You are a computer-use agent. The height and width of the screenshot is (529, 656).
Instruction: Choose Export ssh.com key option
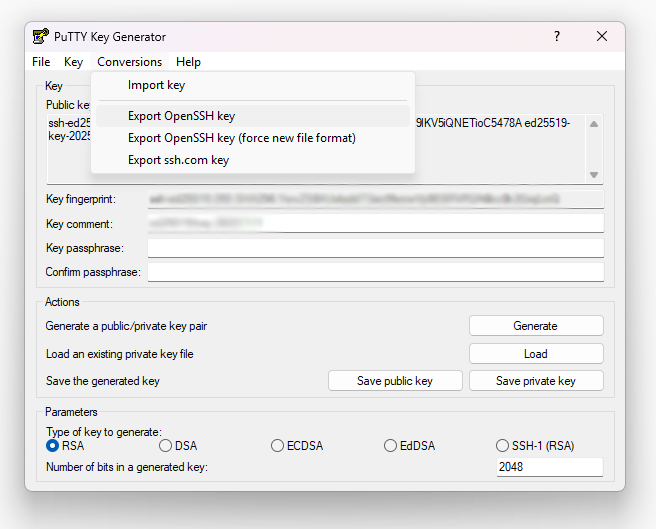click(x=178, y=160)
